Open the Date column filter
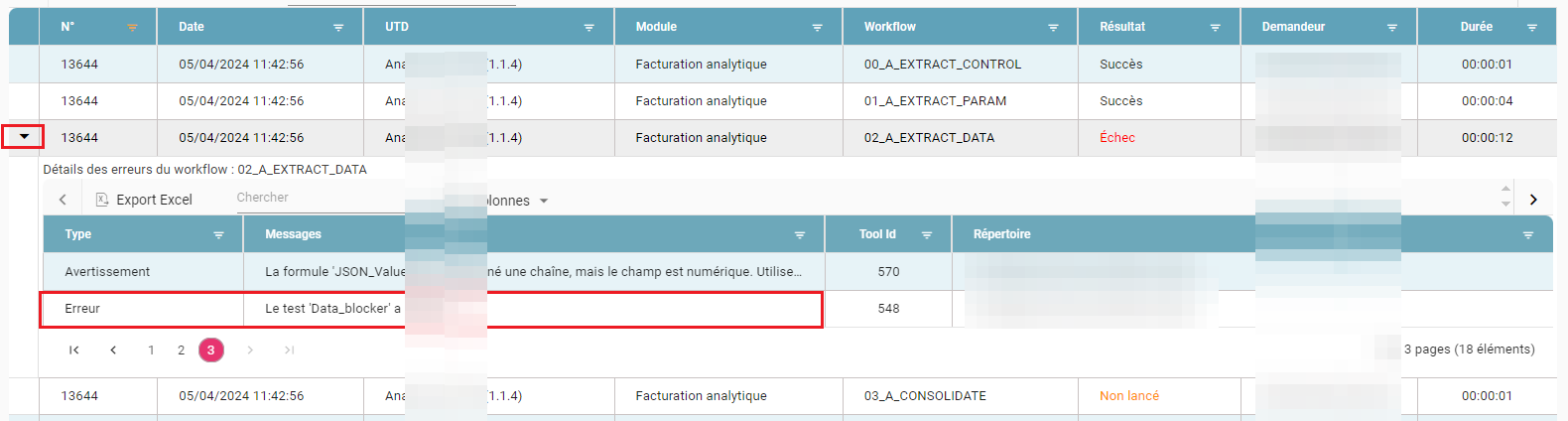1568x421 pixels. click(338, 28)
